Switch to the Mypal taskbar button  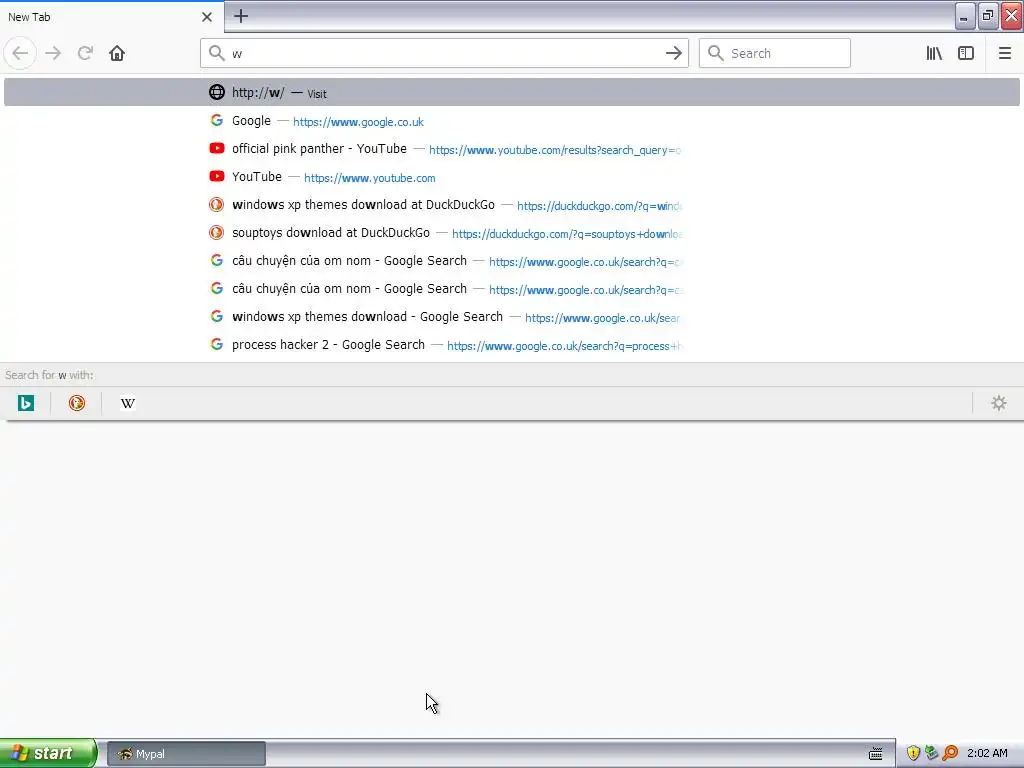pyautogui.click(x=186, y=754)
